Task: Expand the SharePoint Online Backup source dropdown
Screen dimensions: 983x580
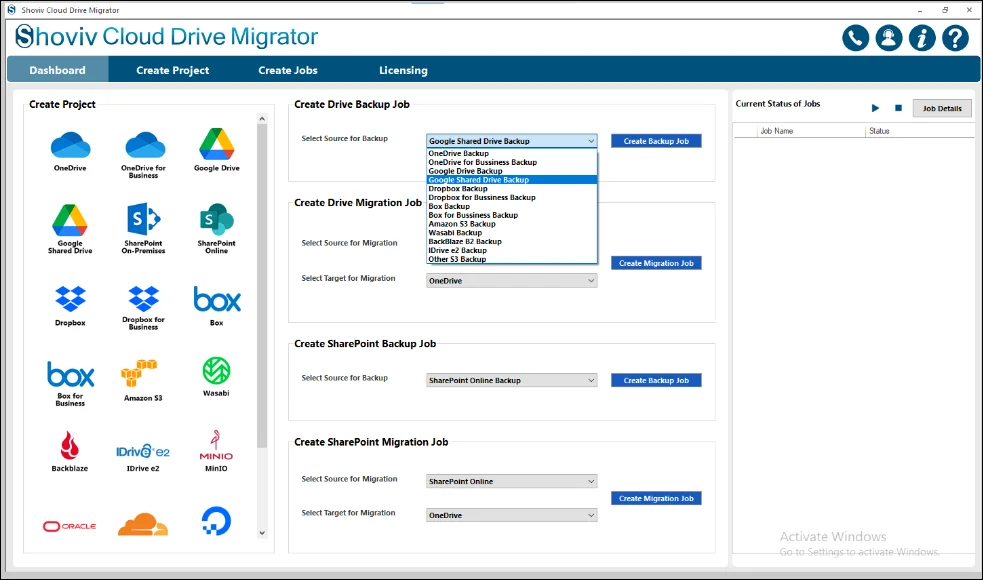Action: (x=512, y=380)
